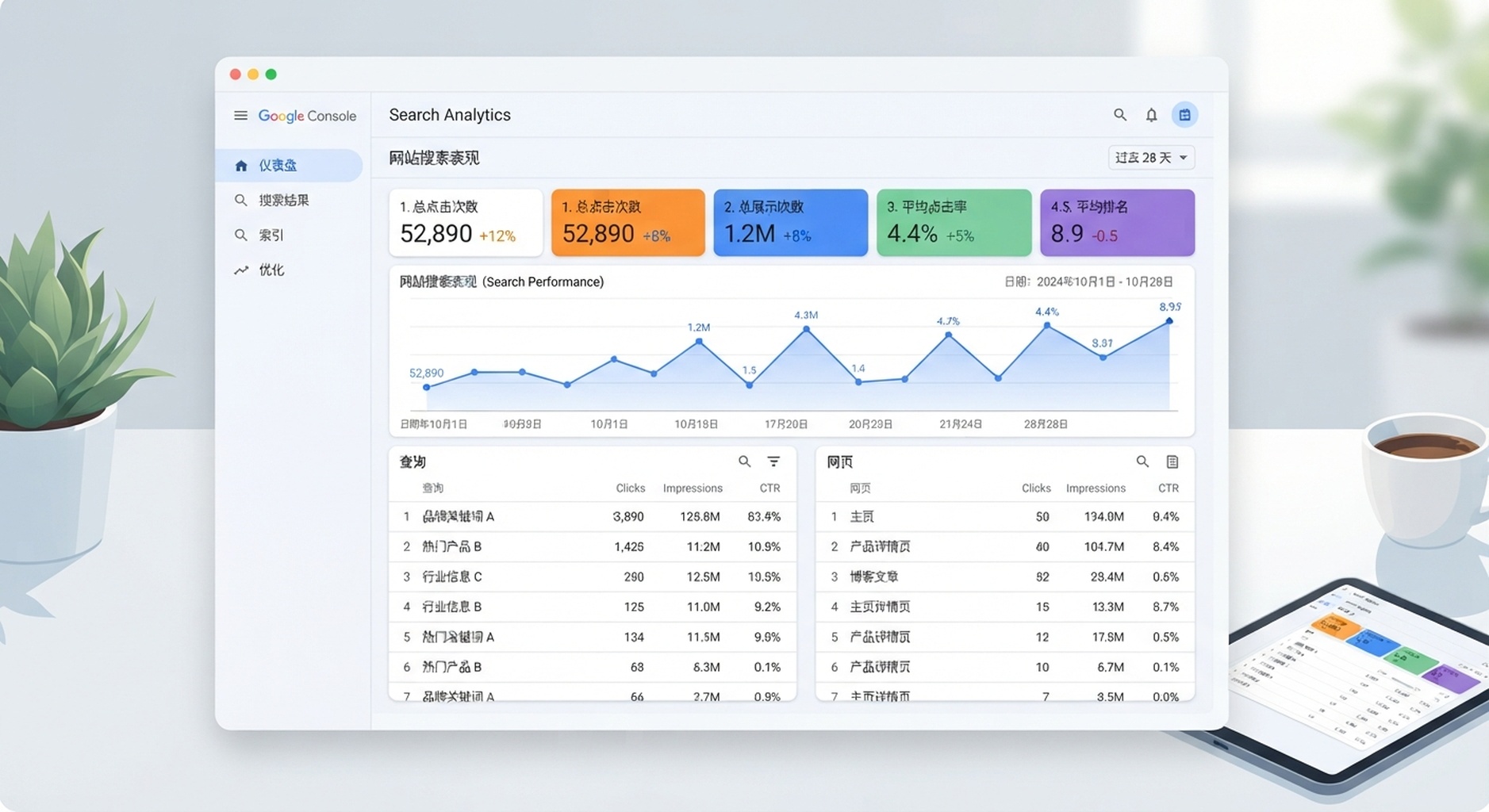Viewport: 1489px width, 812px height.
Task: Select the orange 52,890 metric card
Action: pyautogui.click(x=627, y=222)
